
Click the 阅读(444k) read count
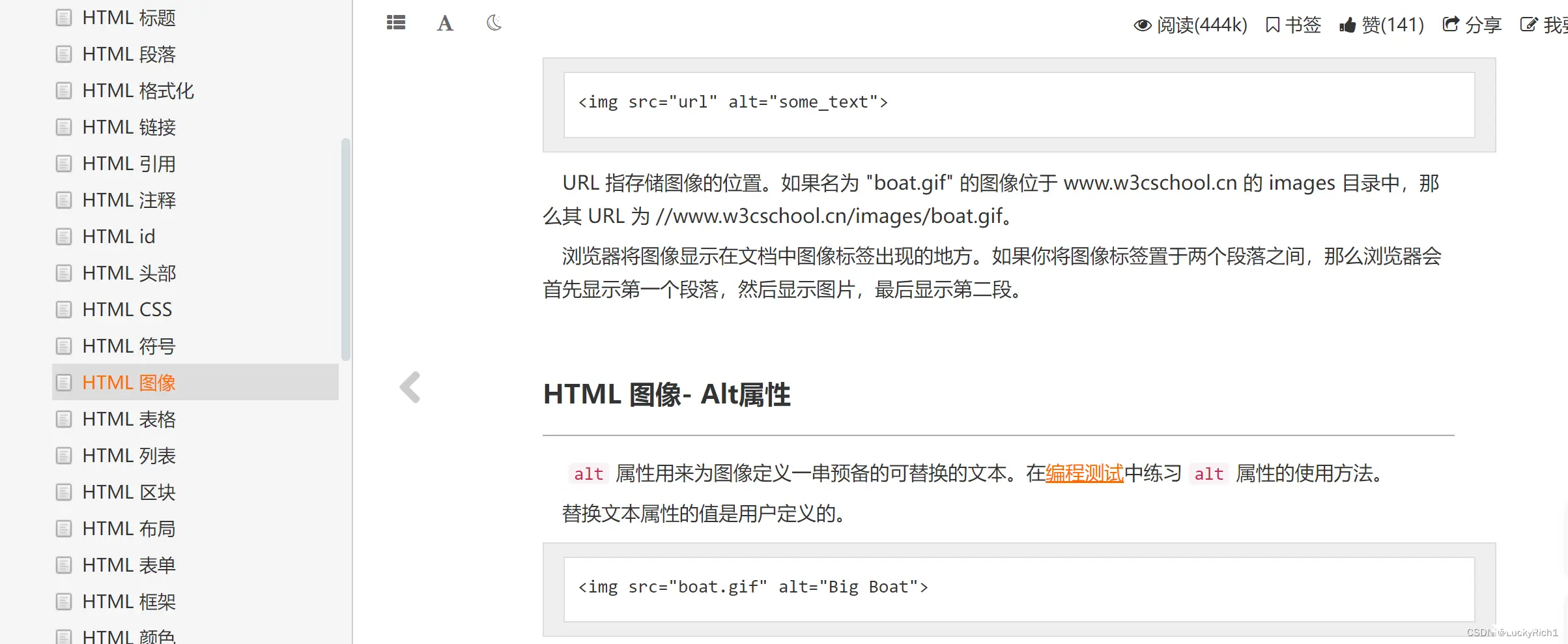click(1202, 25)
